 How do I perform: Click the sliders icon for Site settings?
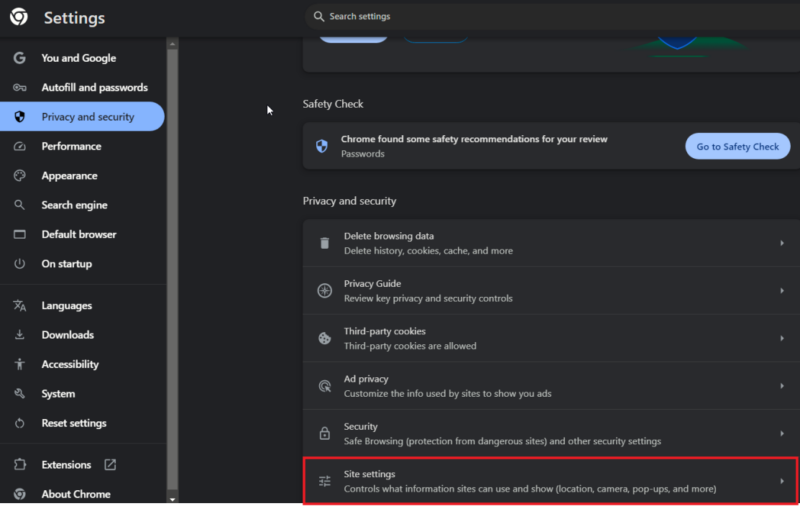tap(324, 481)
